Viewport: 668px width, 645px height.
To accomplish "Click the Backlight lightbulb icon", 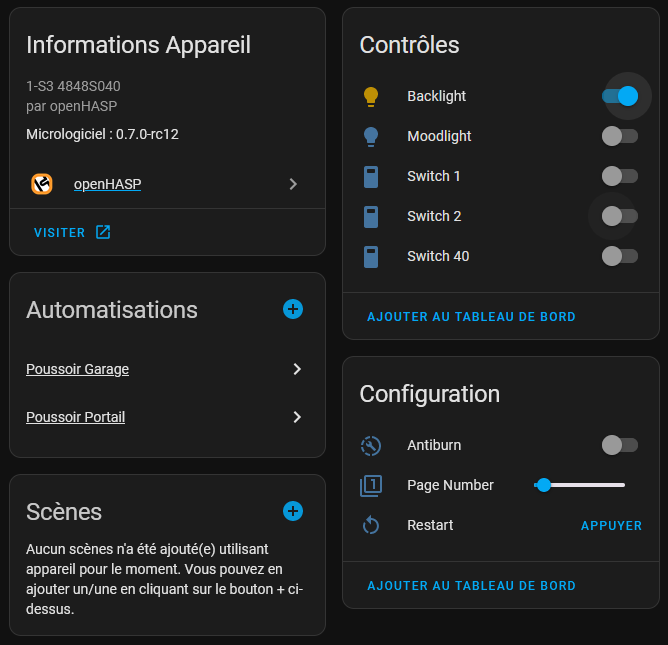I will point(371,96).
